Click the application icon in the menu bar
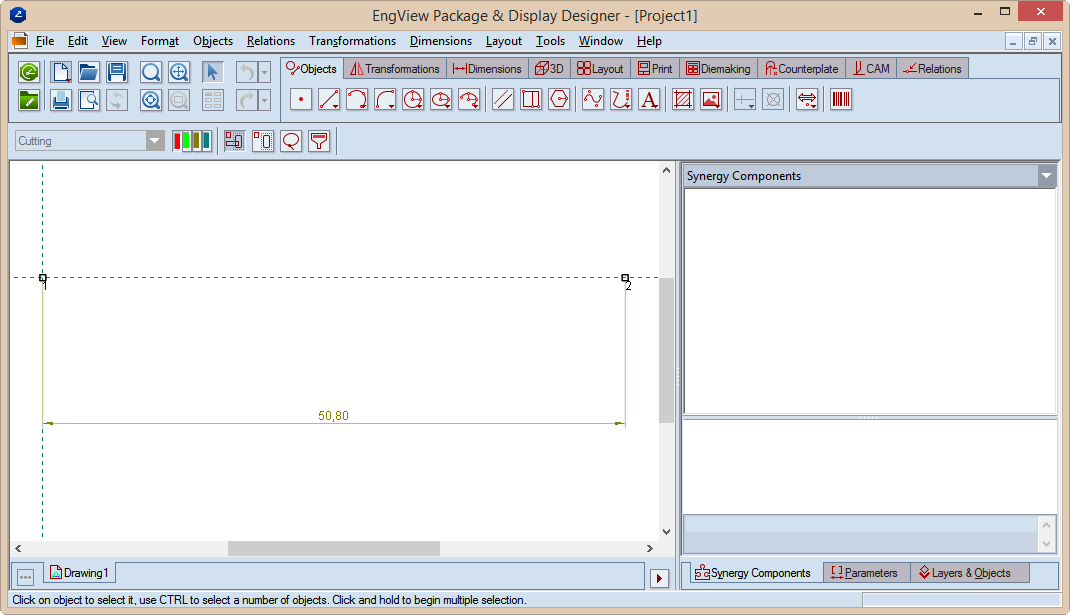The height and width of the screenshot is (615, 1070). click(20, 40)
